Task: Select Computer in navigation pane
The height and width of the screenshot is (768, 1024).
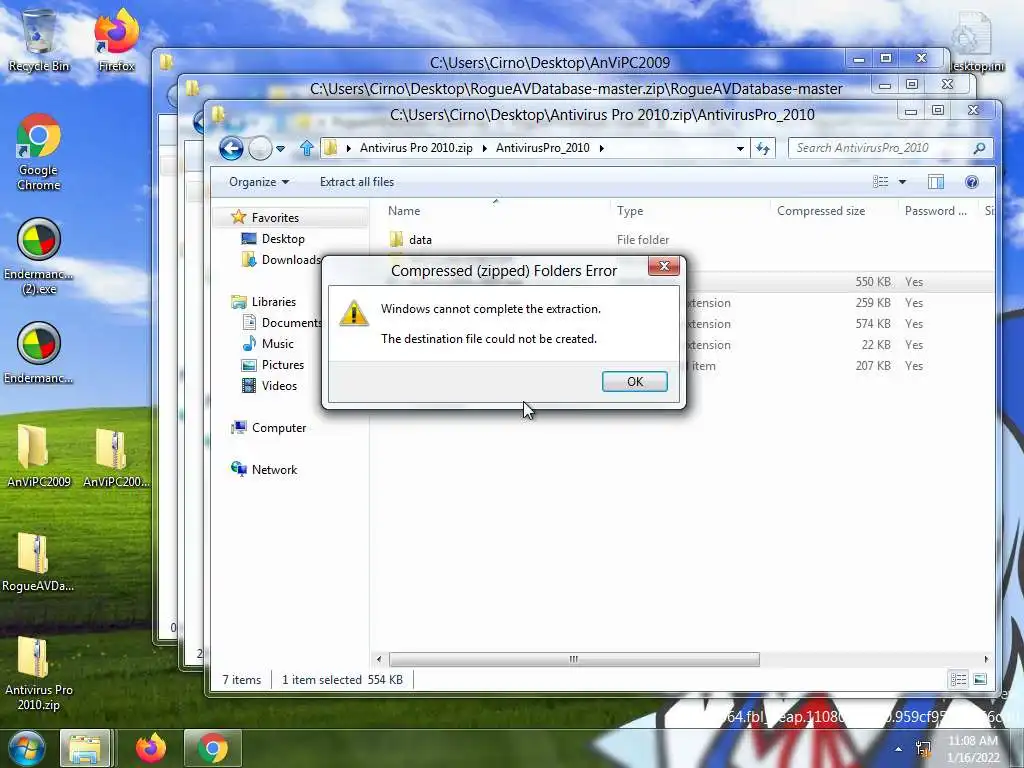Action: [x=279, y=428]
